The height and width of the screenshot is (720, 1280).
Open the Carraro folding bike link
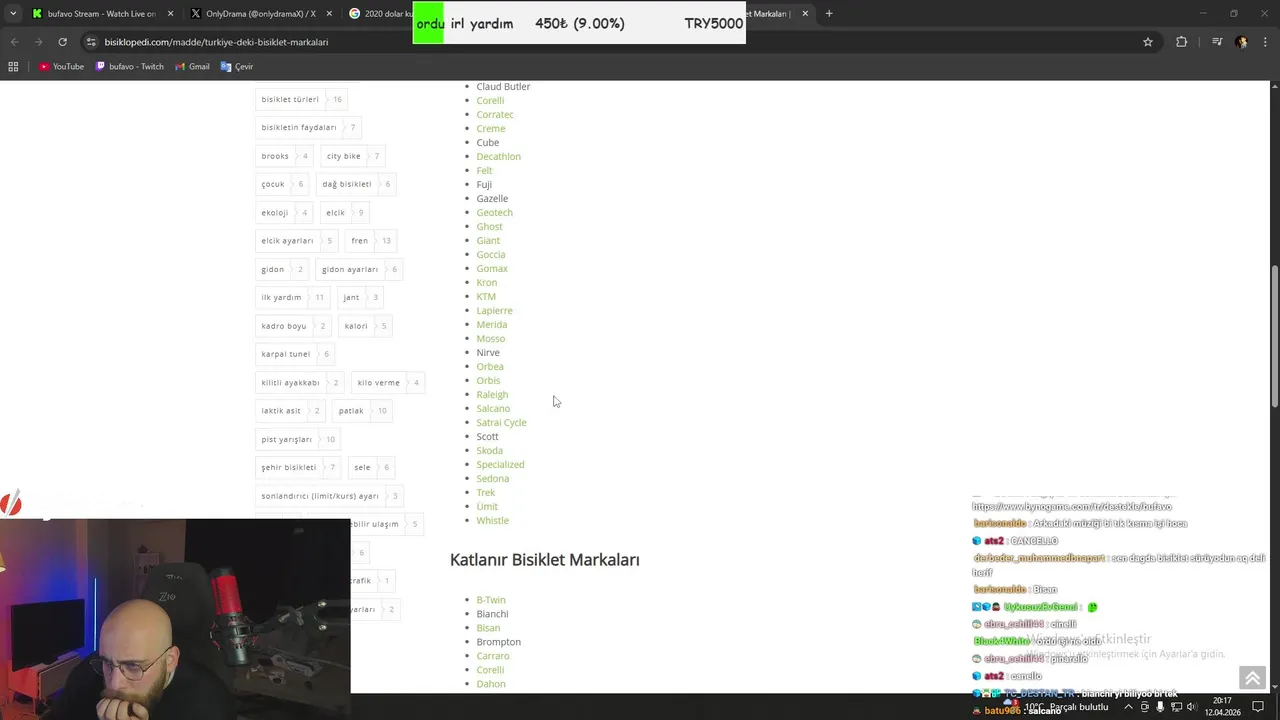click(493, 656)
